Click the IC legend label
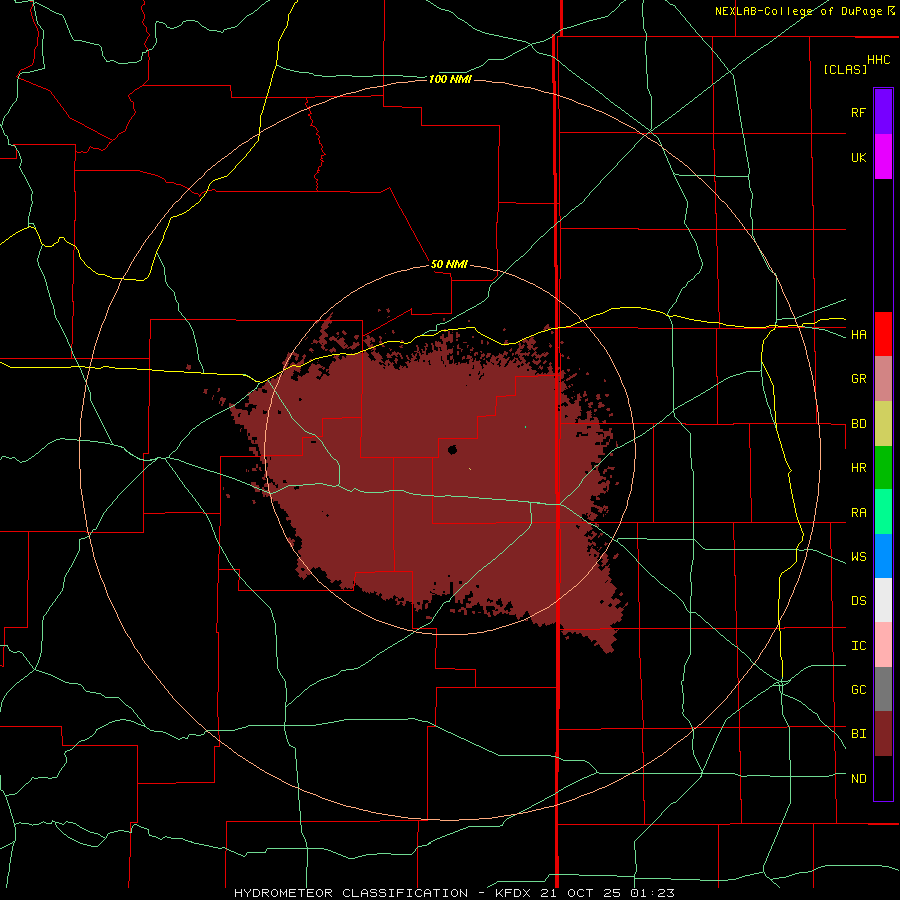 858,646
